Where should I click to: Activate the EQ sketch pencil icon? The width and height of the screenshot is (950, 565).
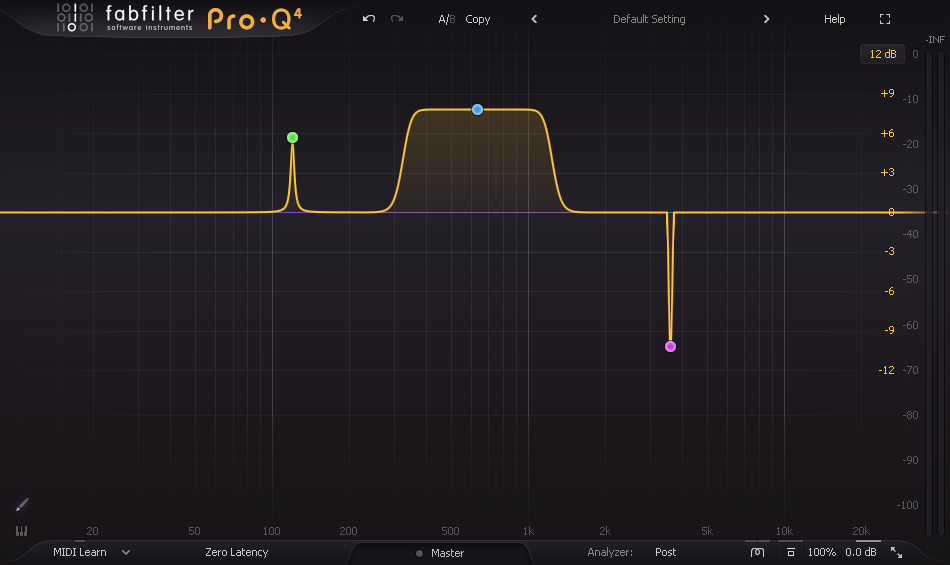pyautogui.click(x=22, y=504)
